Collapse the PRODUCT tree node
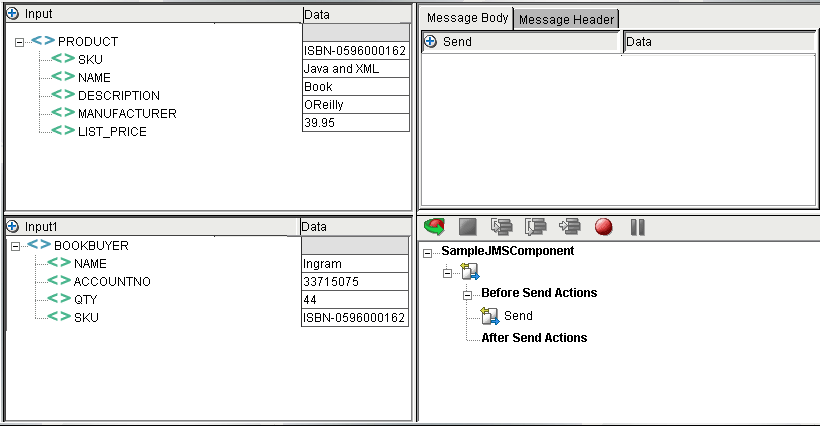 (19, 42)
